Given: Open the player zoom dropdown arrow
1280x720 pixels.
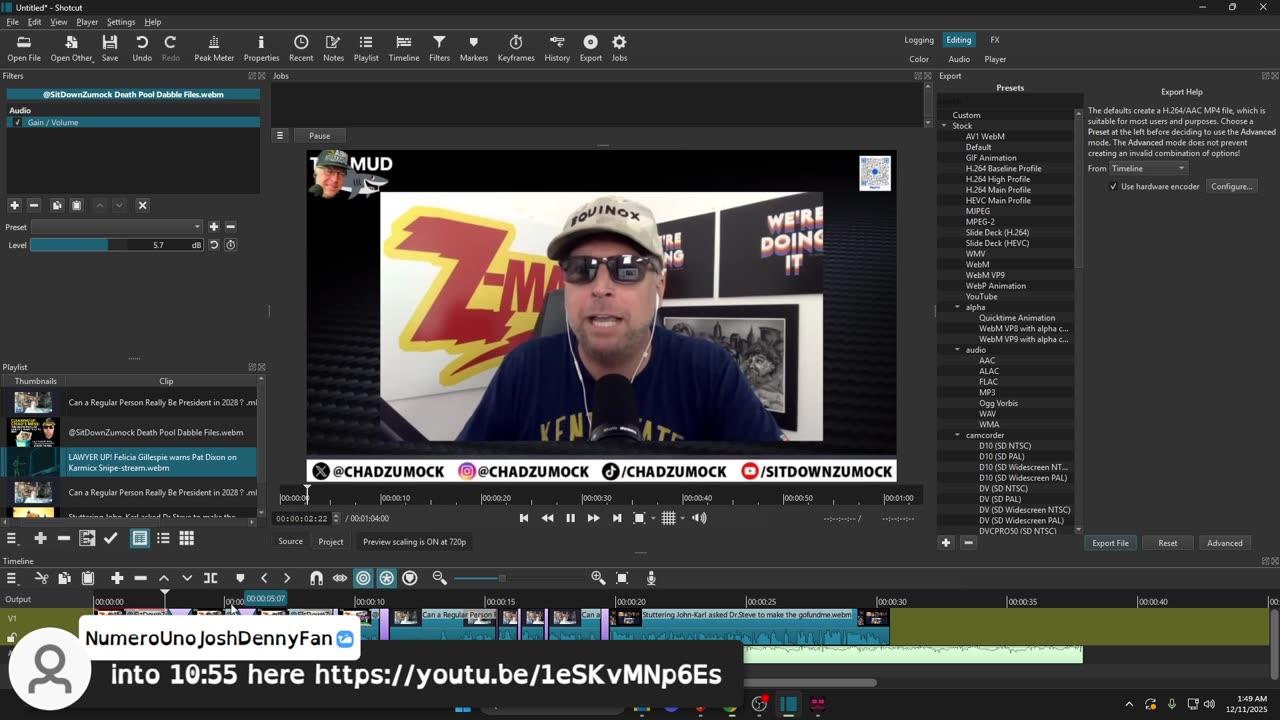Looking at the screenshot, I should 653,518.
